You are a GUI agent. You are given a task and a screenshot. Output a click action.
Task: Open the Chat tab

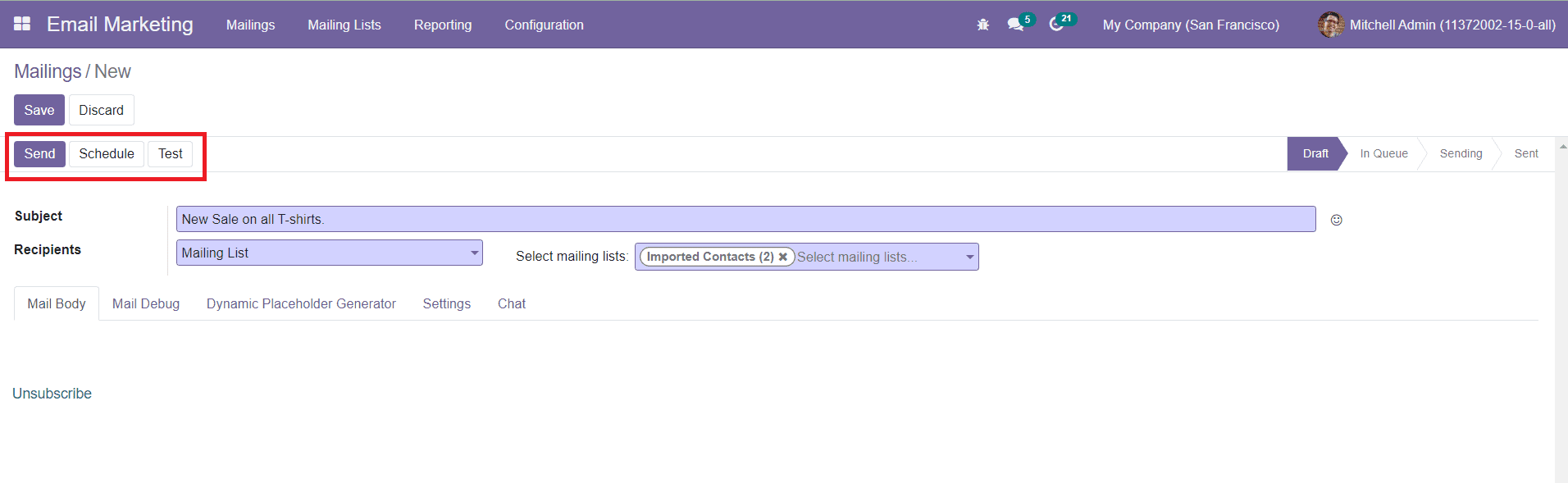tap(512, 303)
